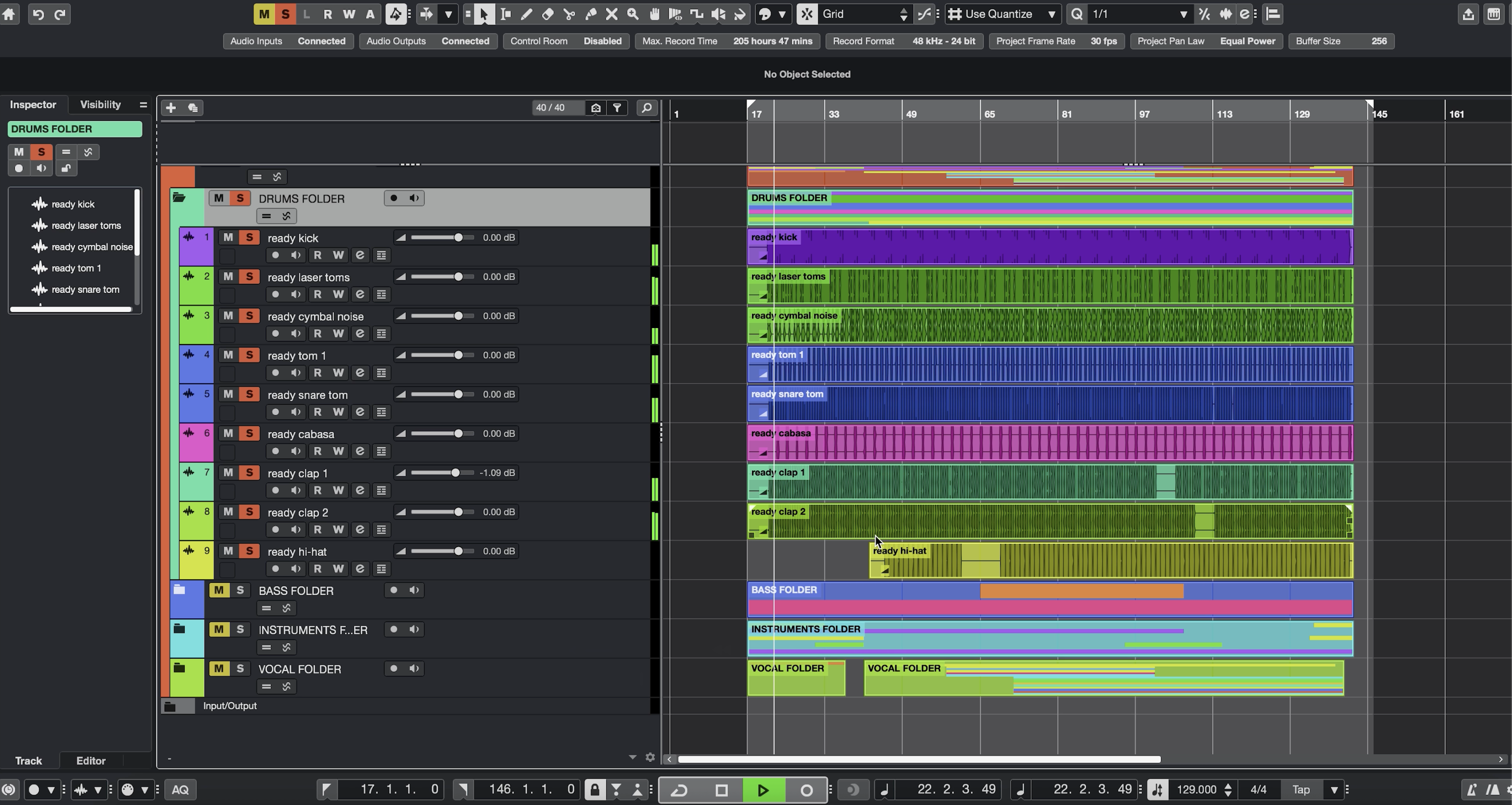Select the Line tool
The height and width of the screenshot is (805, 1512).
(697, 14)
